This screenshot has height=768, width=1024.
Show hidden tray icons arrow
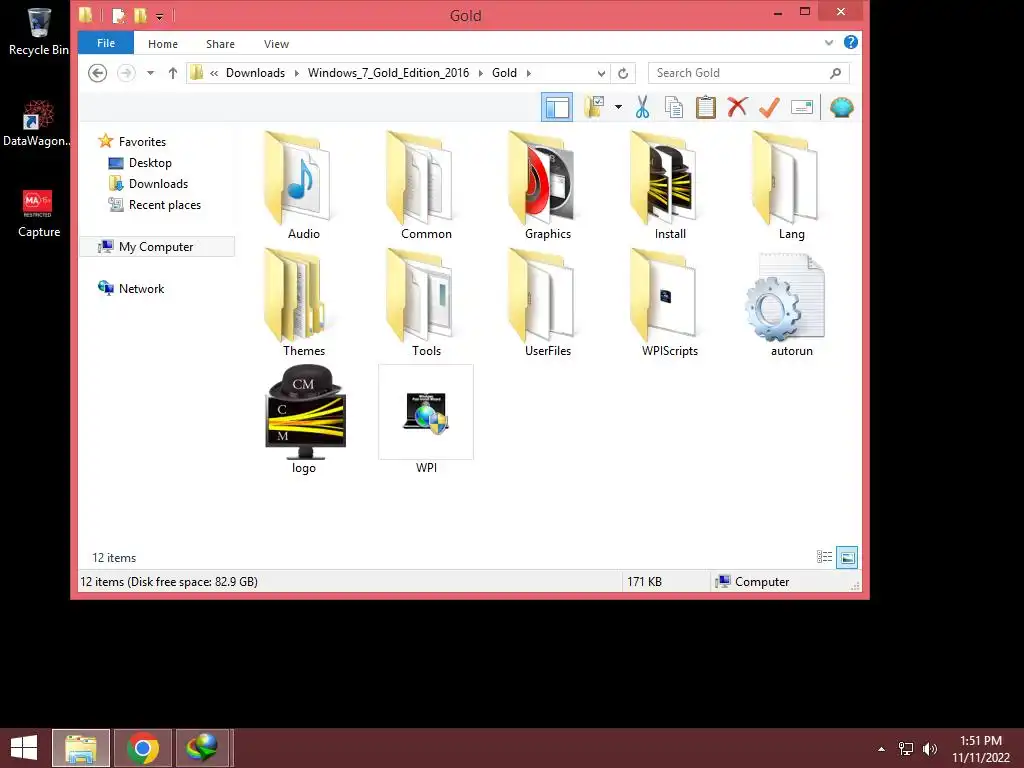click(881, 748)
